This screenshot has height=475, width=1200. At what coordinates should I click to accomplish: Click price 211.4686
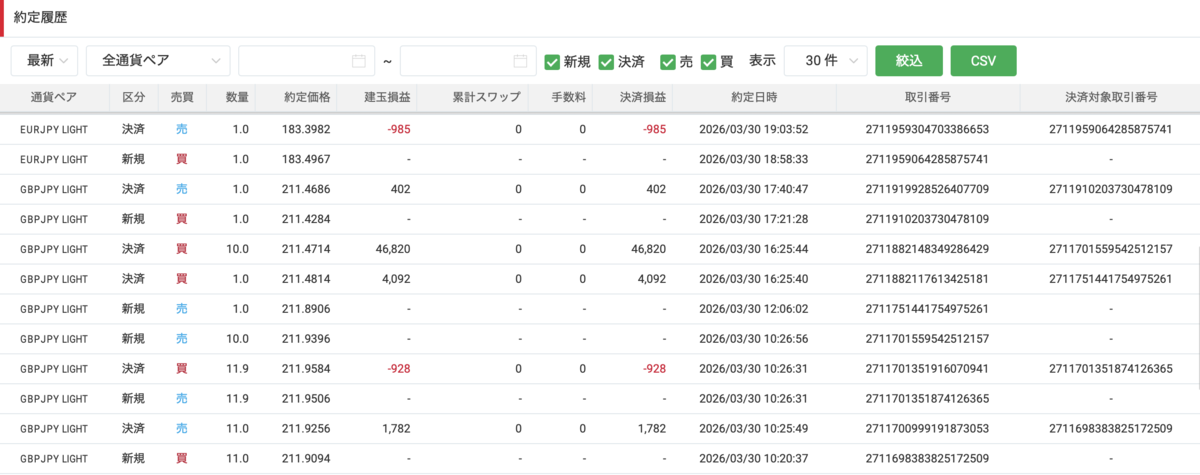(x=306, y=189)
